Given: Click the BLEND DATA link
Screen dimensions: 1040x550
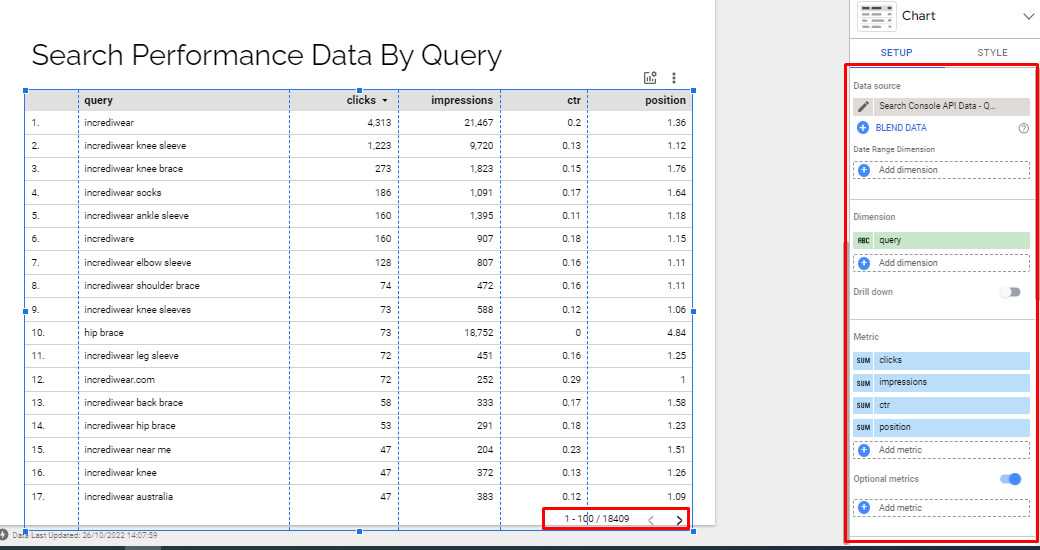Looking at the screenshot, I should pos(901,127).
